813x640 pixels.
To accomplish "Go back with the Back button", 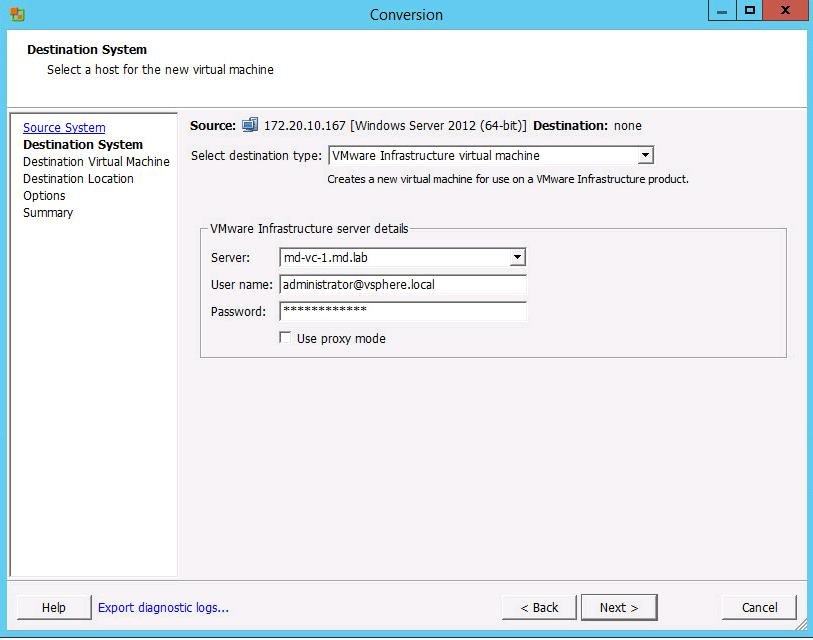I will pyautogui.click(x=539, y=607).
